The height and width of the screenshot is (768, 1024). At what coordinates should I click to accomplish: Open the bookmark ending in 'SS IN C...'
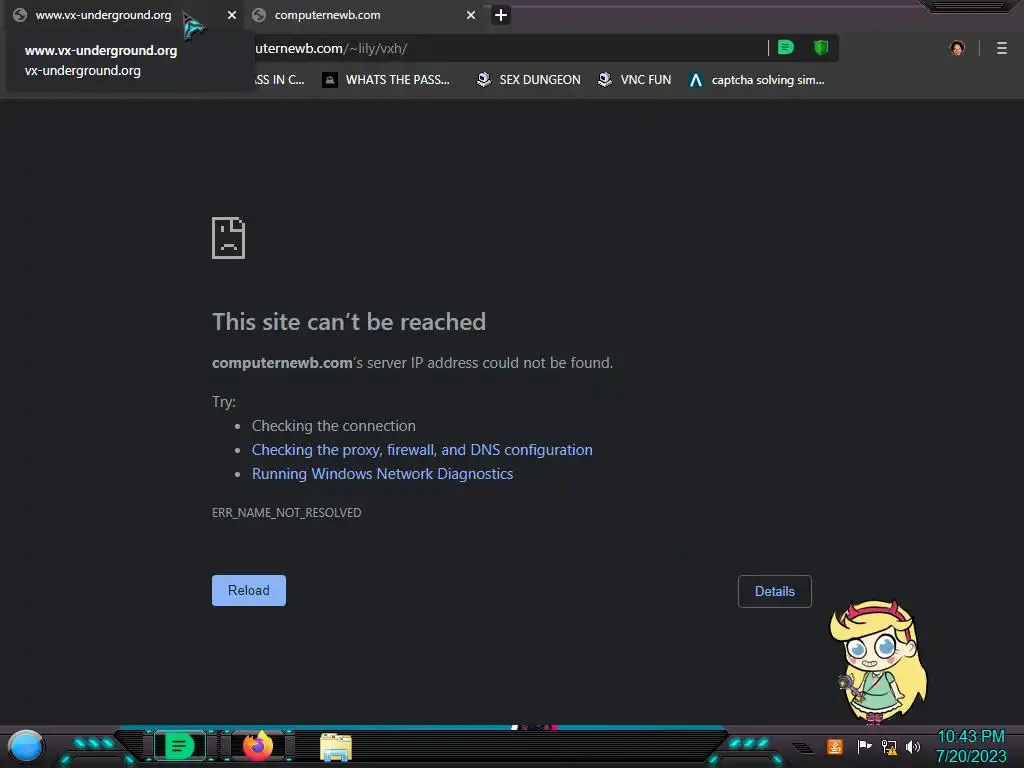click(280, 80)
